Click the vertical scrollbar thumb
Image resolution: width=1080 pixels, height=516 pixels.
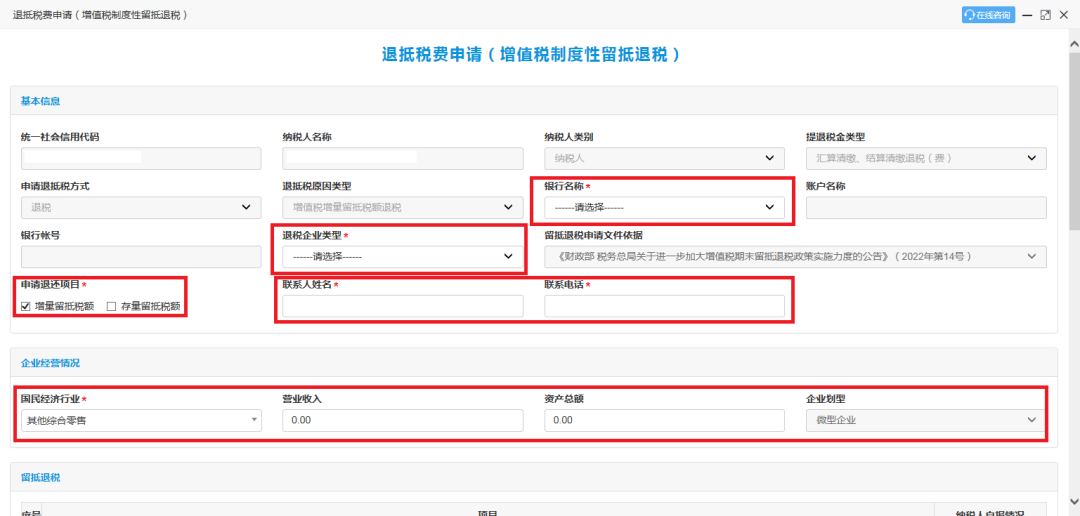[x=1074, y=139]
